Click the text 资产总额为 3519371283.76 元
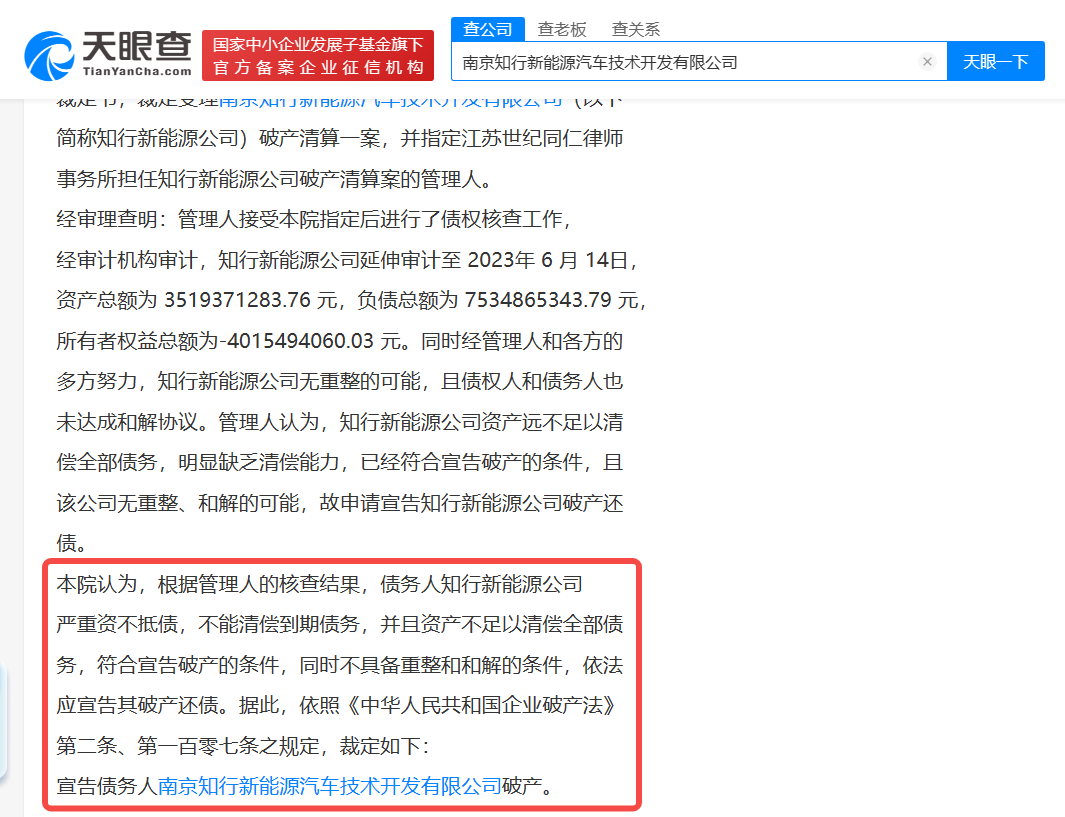This screenshot has width=1065, height=817. 197,300
